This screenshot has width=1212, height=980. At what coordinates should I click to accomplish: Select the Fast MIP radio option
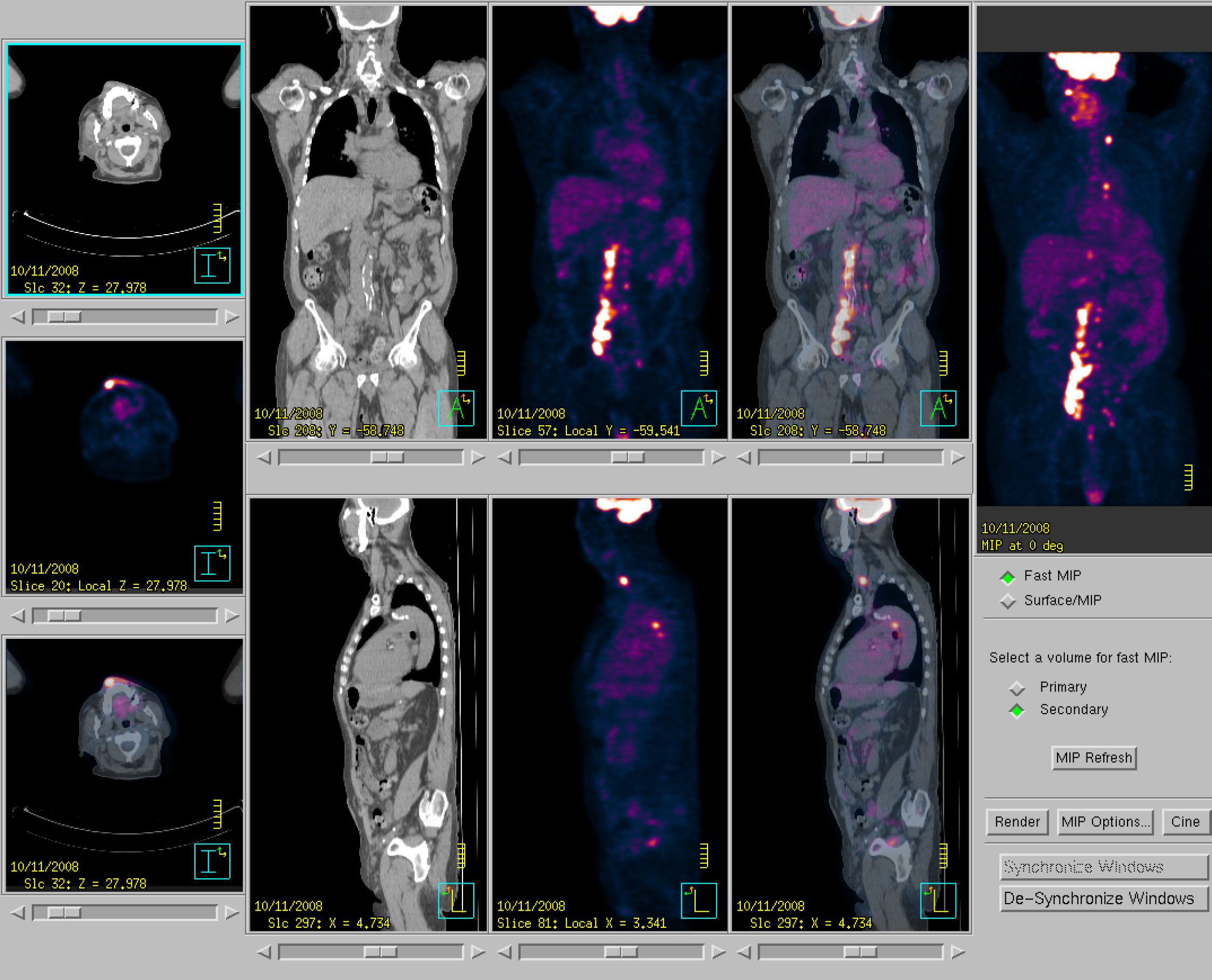(x=1007, y=577)
